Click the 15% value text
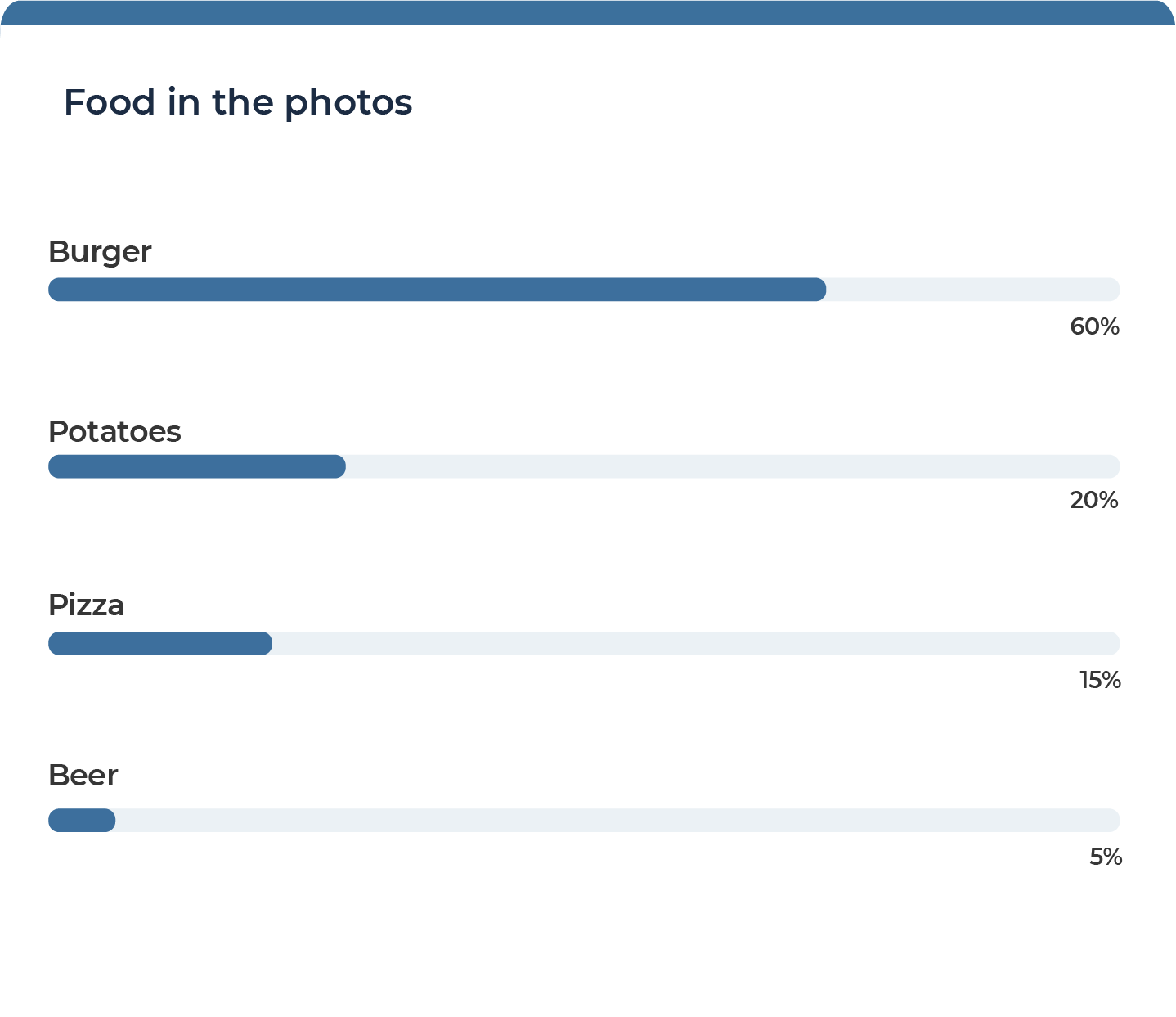Screen dimensions: 1176x1017 click(1100, 680)
